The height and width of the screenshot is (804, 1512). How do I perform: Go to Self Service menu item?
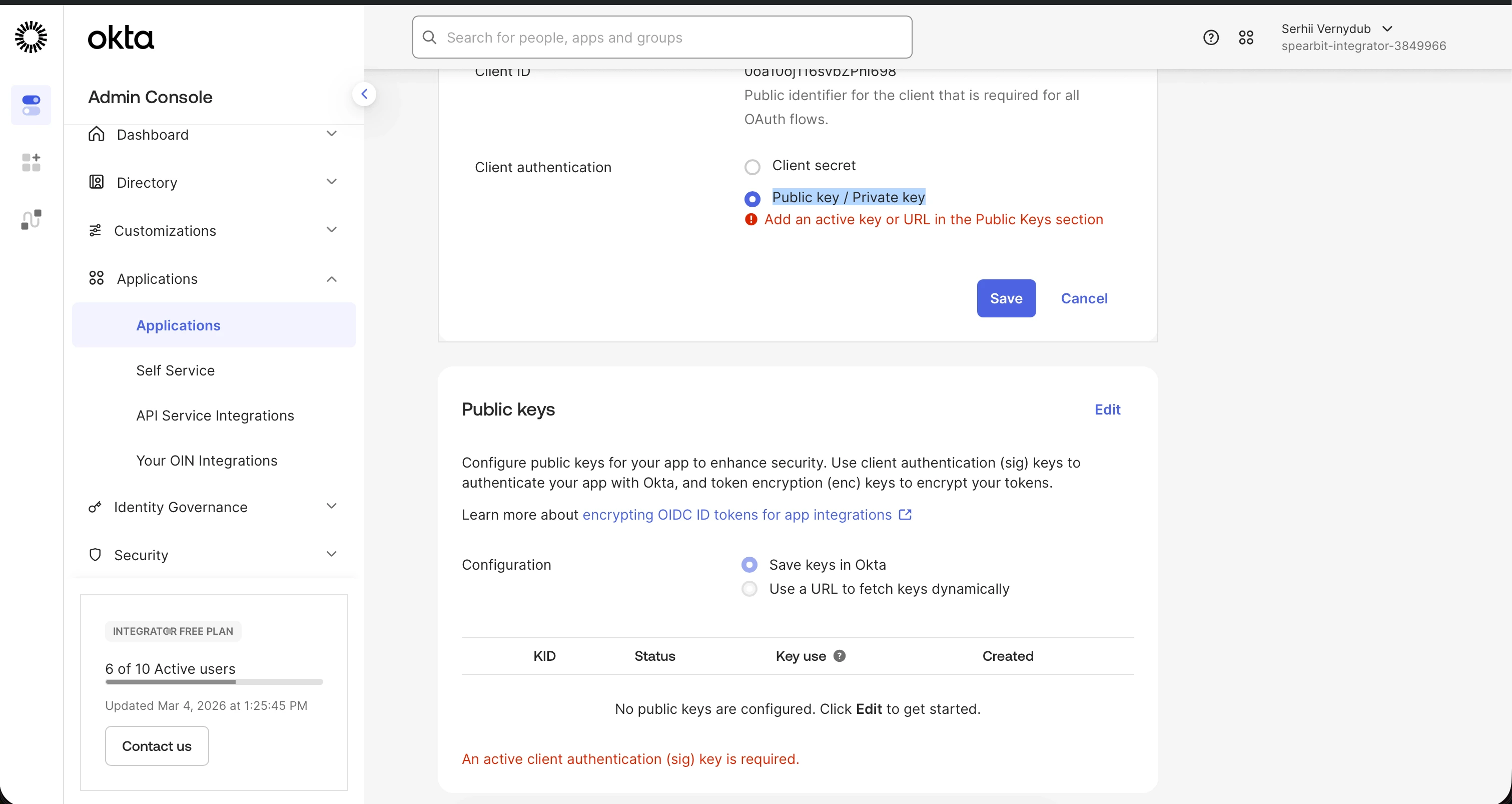(176, 370)
